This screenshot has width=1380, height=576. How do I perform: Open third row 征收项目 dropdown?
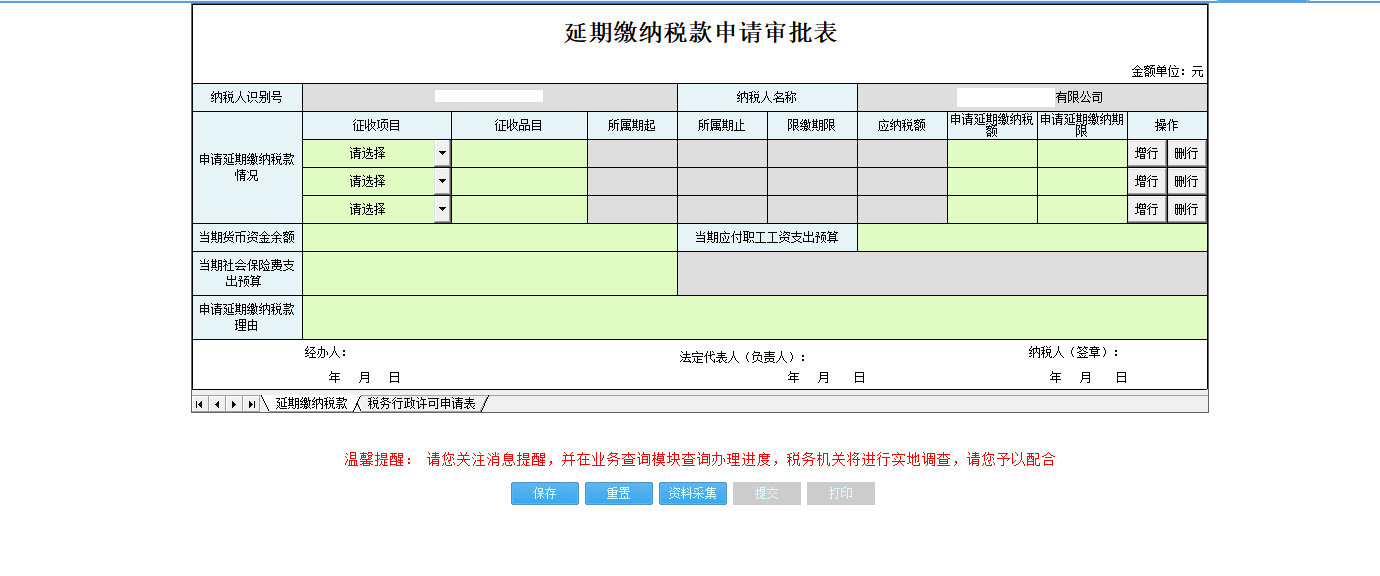point(442,210)
